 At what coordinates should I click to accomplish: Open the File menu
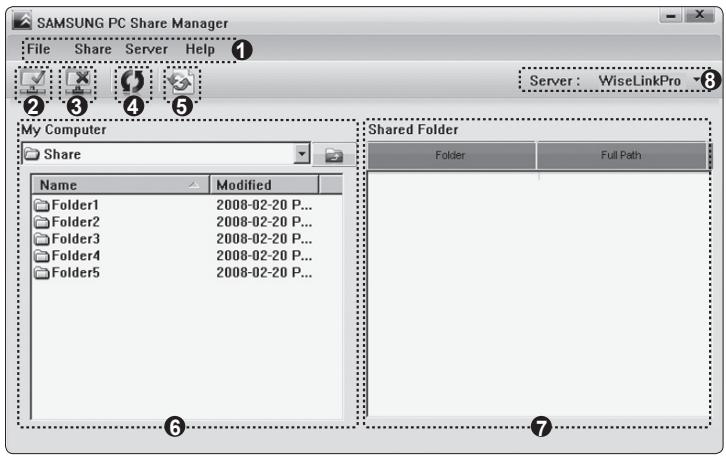click(38, 49)
